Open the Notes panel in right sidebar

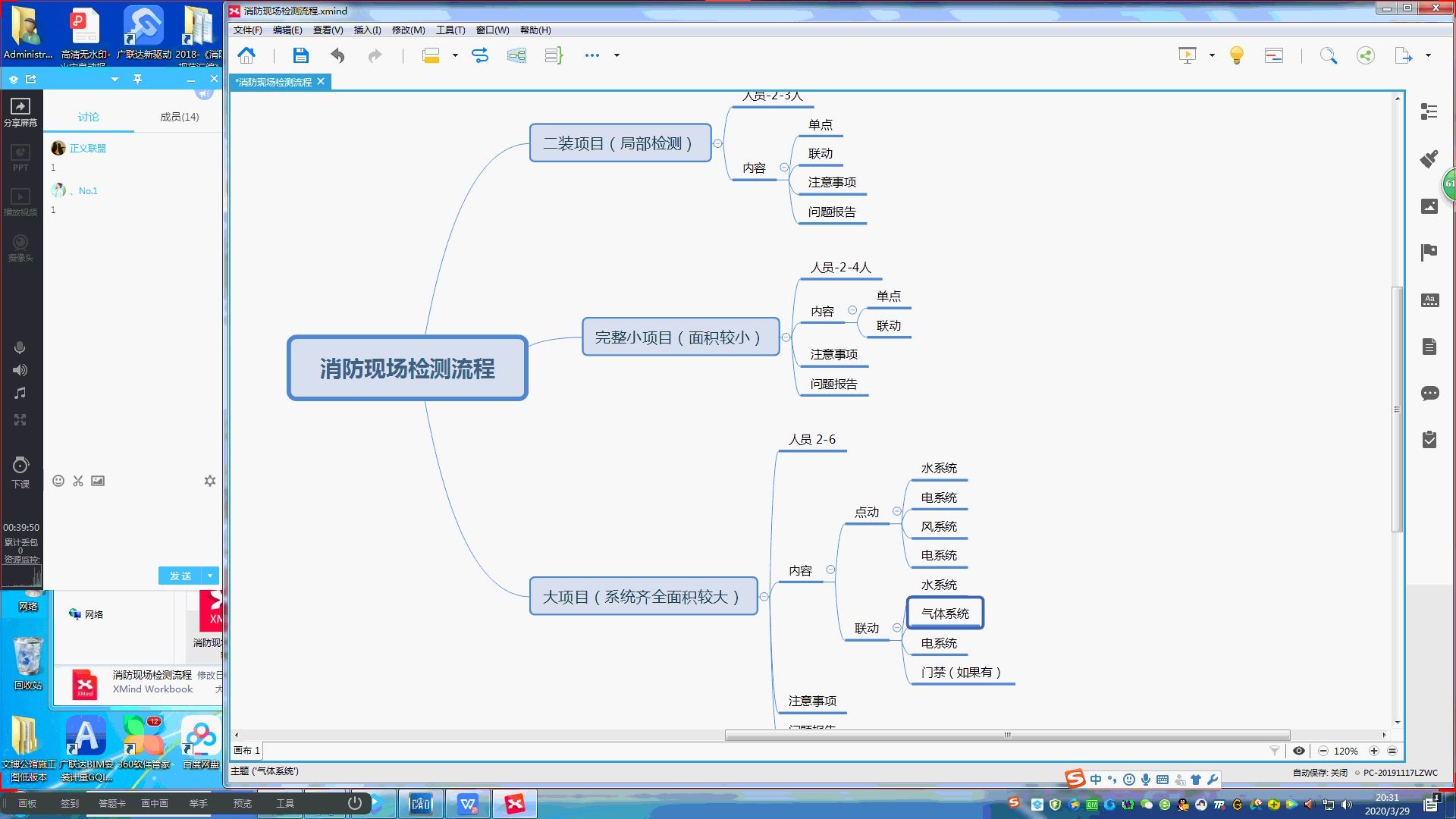[x=1429, y=347]
